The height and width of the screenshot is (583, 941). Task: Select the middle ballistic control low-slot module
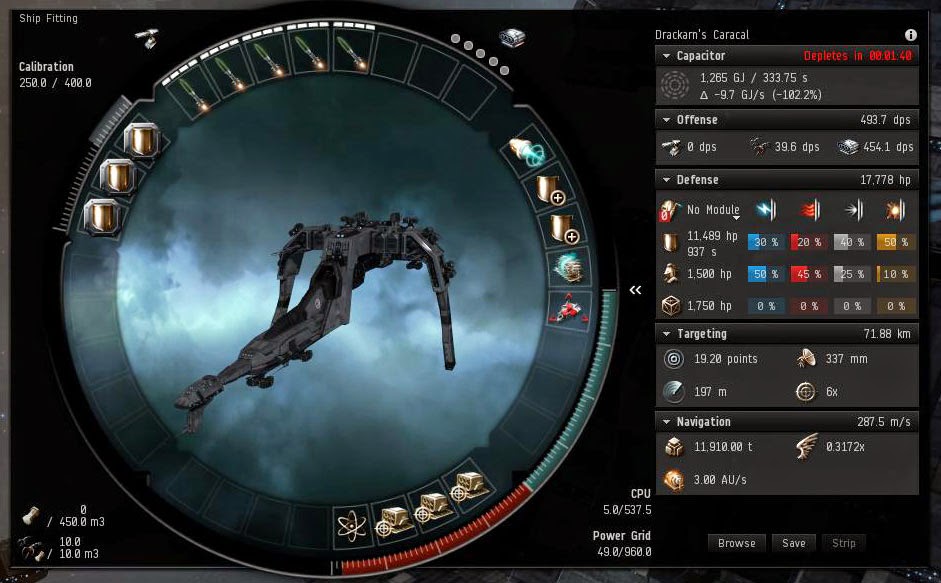[434, 506]
